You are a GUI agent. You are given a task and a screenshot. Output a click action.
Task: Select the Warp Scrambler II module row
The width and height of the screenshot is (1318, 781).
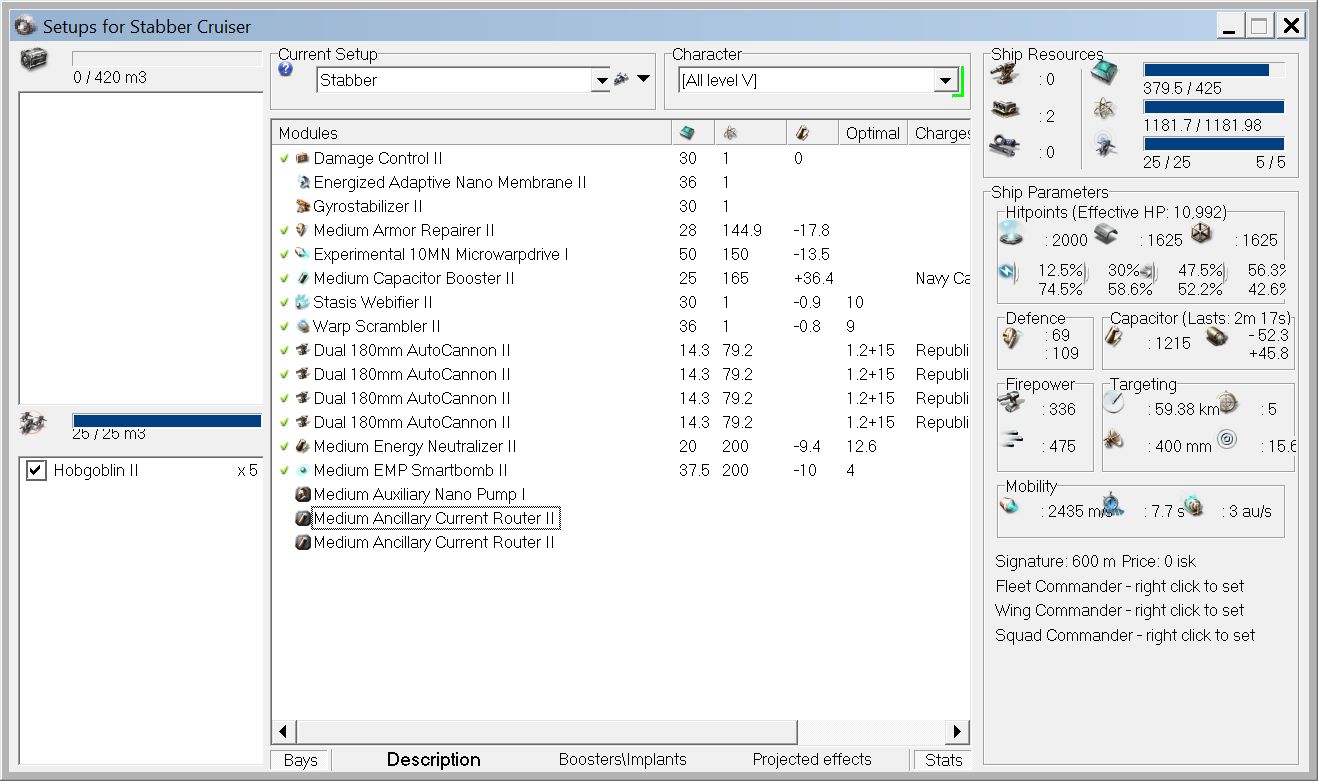click(x=376, y=326)
